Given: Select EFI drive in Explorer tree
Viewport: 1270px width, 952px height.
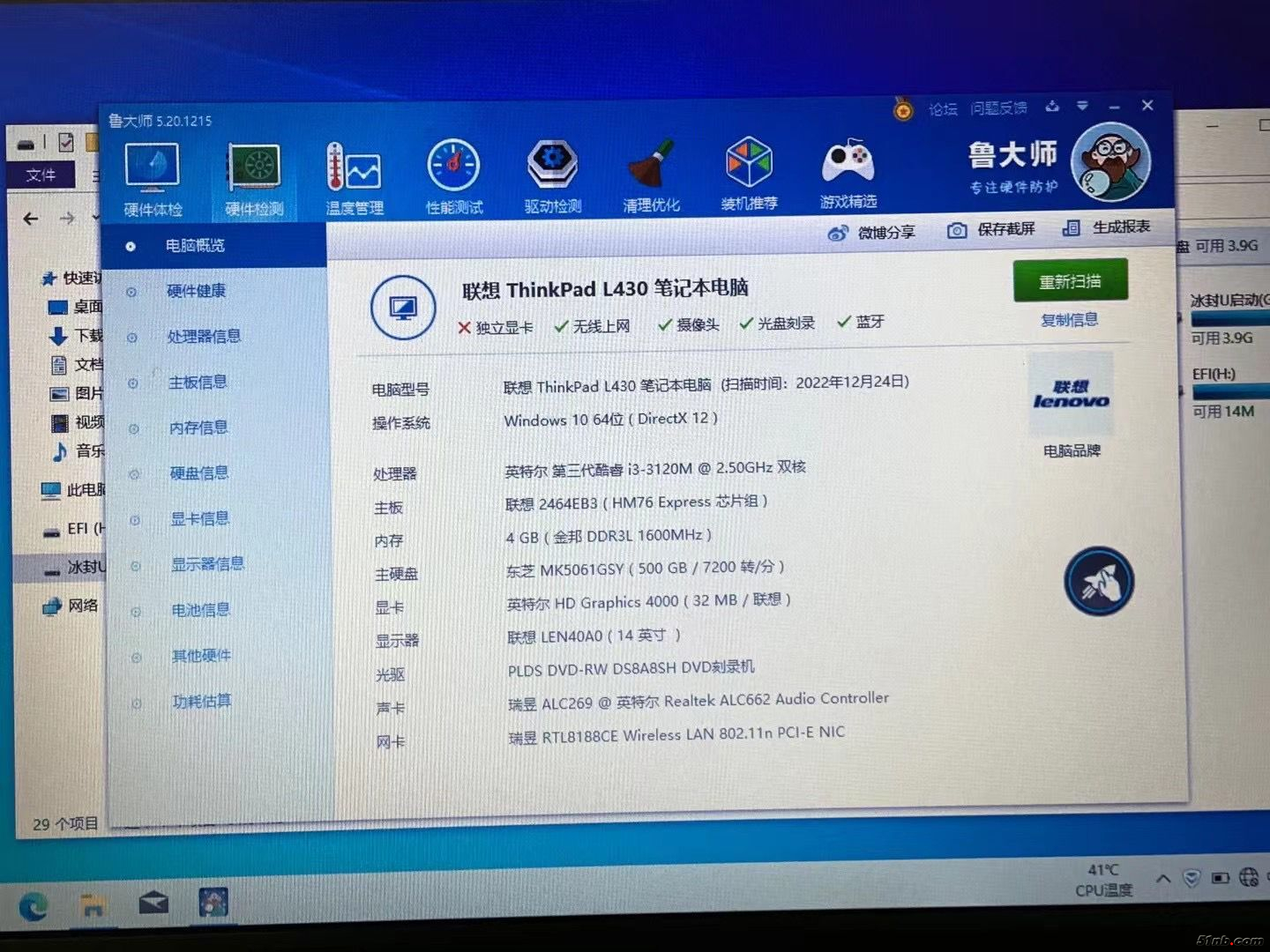Looking at the screenshot, I should point(73,529).
